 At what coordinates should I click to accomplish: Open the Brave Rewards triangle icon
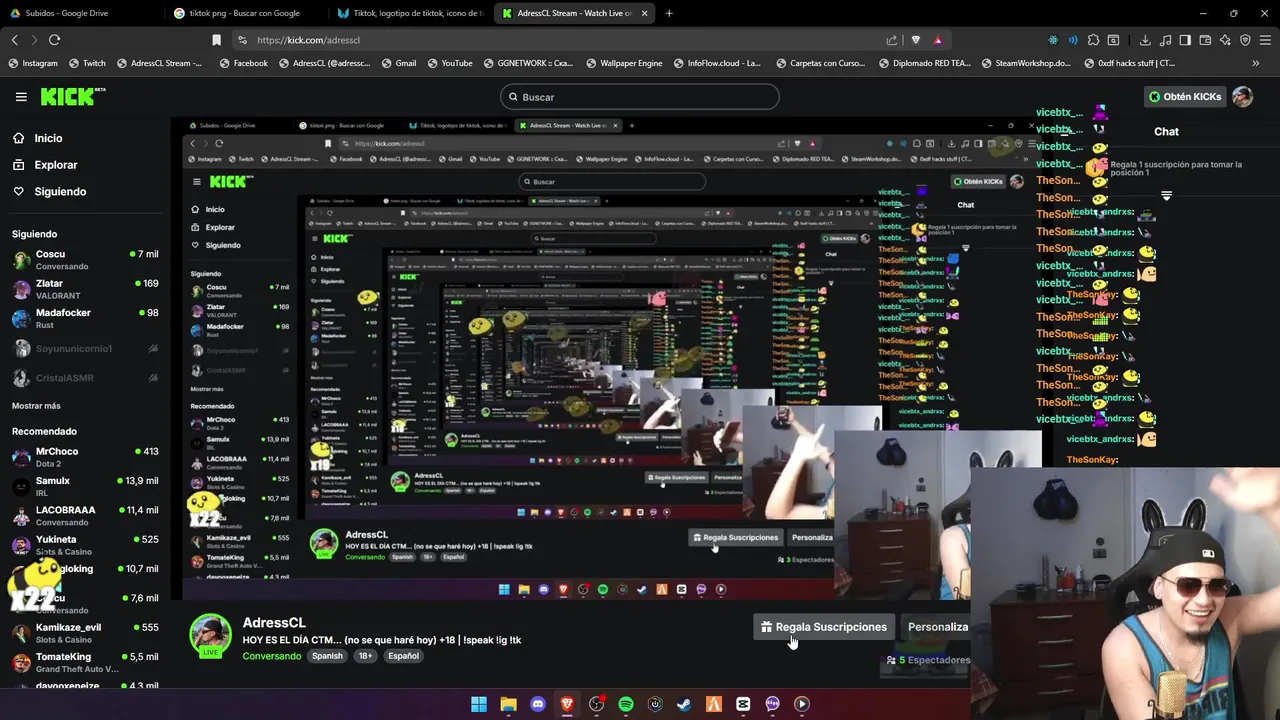click(938, 40)
